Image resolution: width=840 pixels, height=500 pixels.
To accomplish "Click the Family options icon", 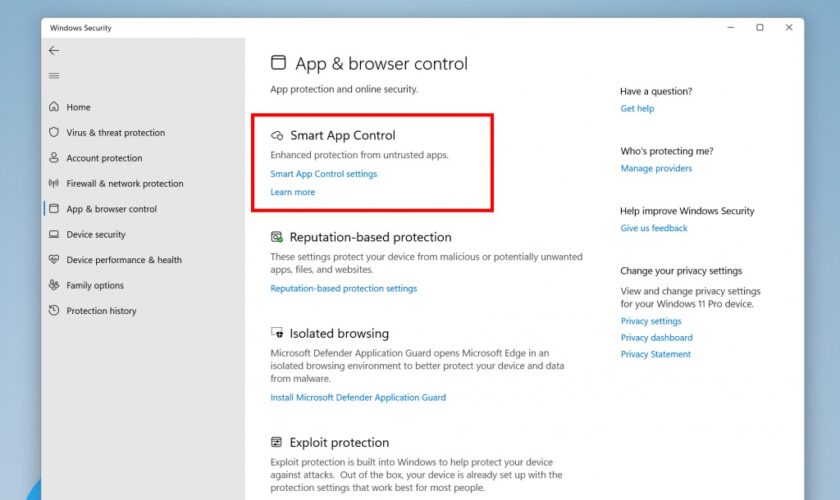I will [54, 285].
